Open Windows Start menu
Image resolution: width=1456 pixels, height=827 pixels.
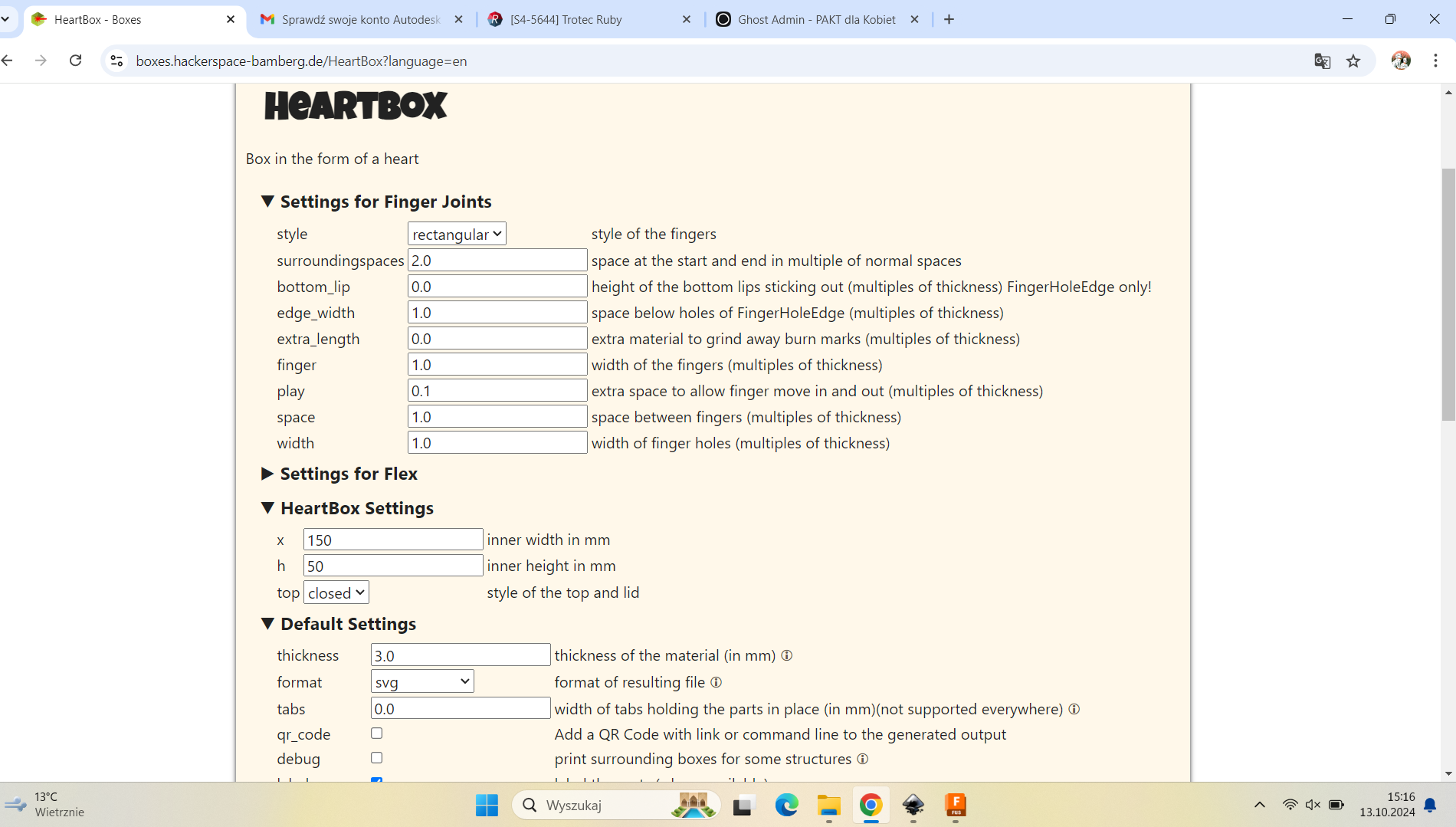(487, 805)
